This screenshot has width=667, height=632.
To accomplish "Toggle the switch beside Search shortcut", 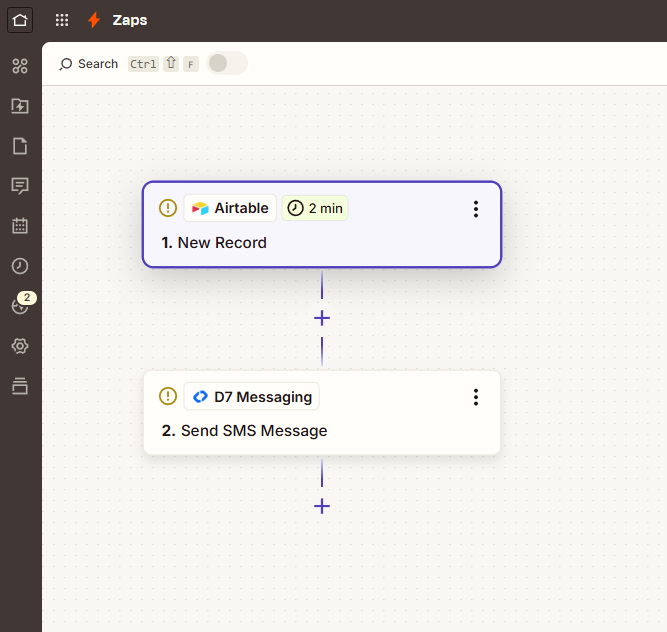I will coord(227,63).
